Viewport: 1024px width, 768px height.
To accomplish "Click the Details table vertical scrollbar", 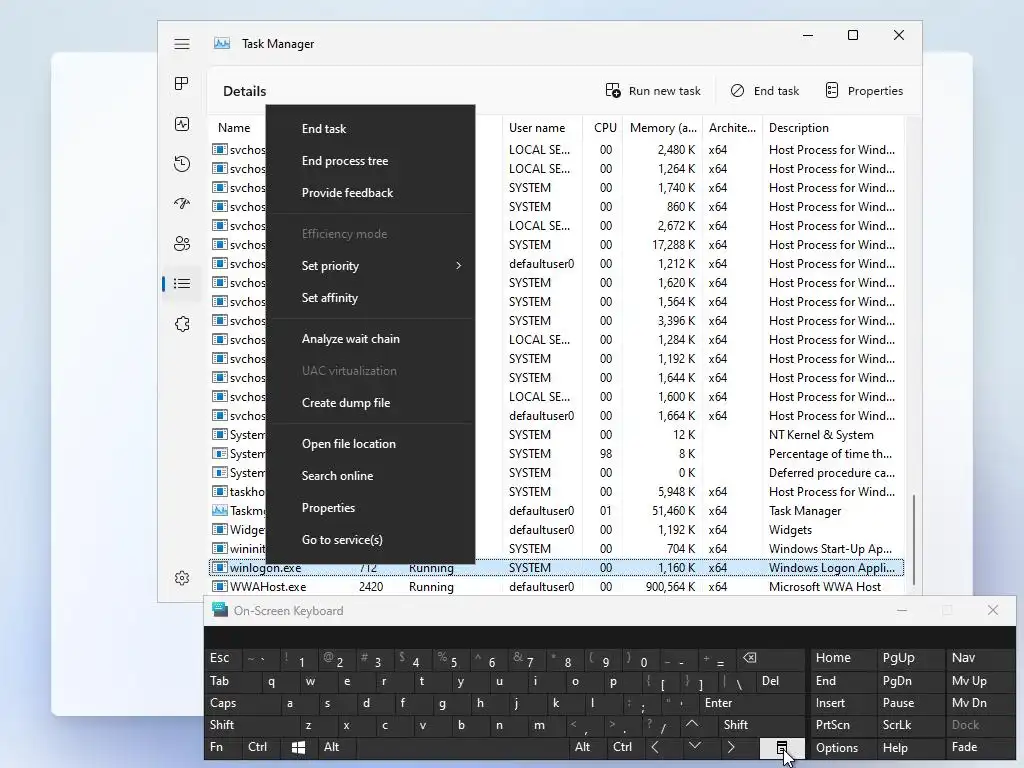I will tap(914, 539).
